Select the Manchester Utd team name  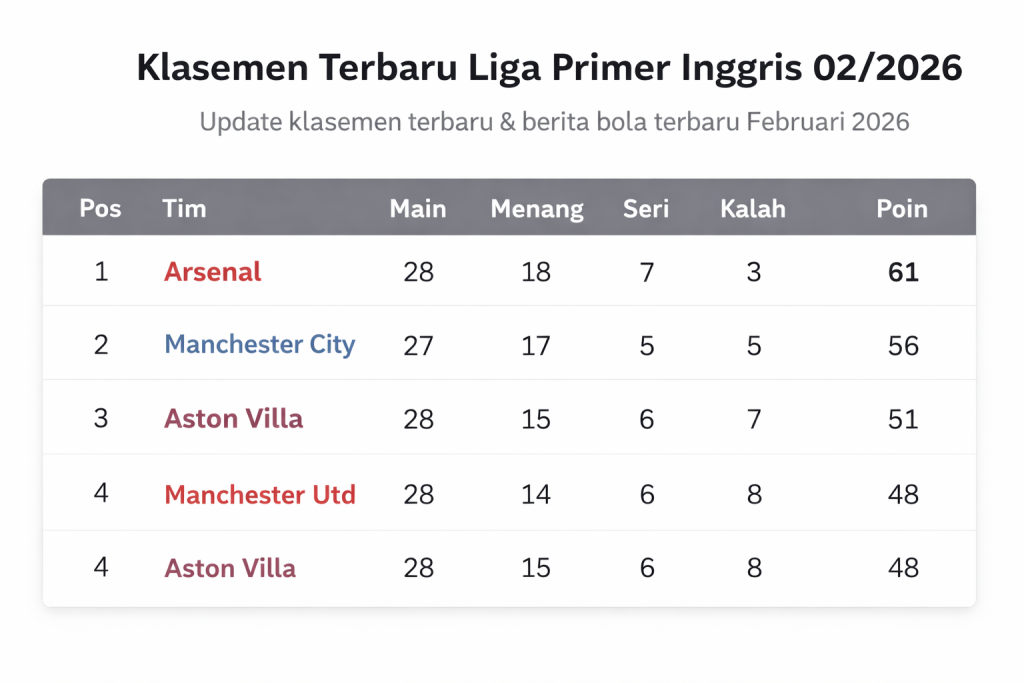pyautogui.click(x=260, y=494)
